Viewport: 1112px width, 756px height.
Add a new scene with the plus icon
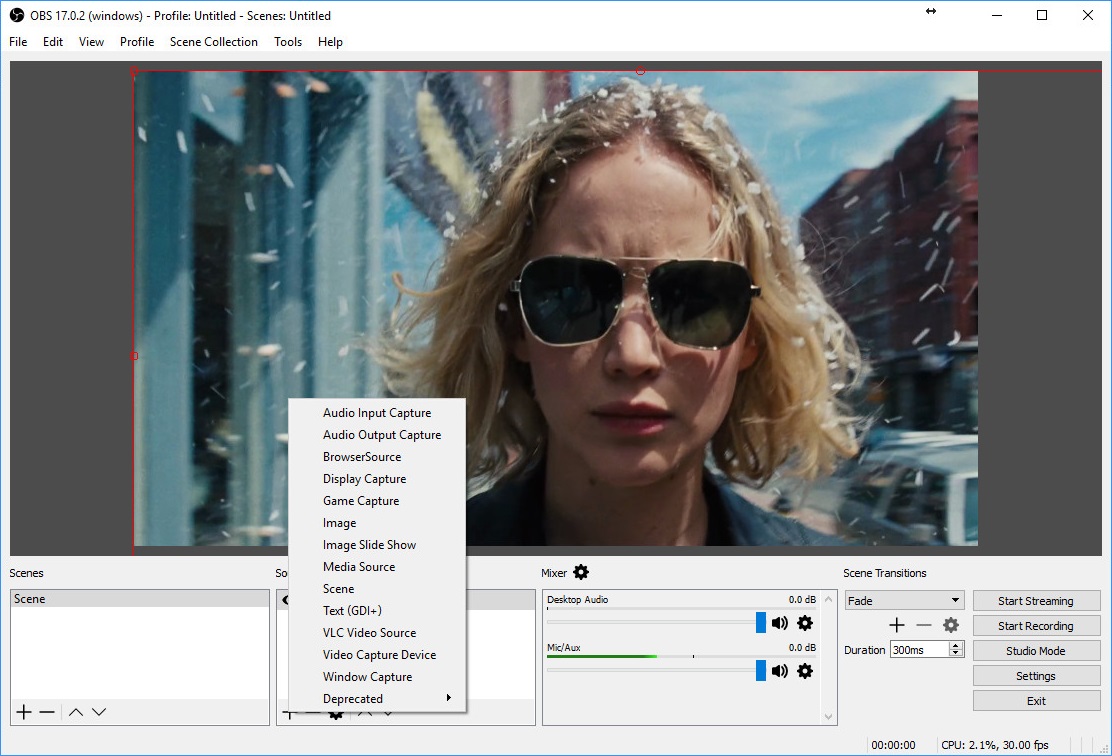pos(24,712)
